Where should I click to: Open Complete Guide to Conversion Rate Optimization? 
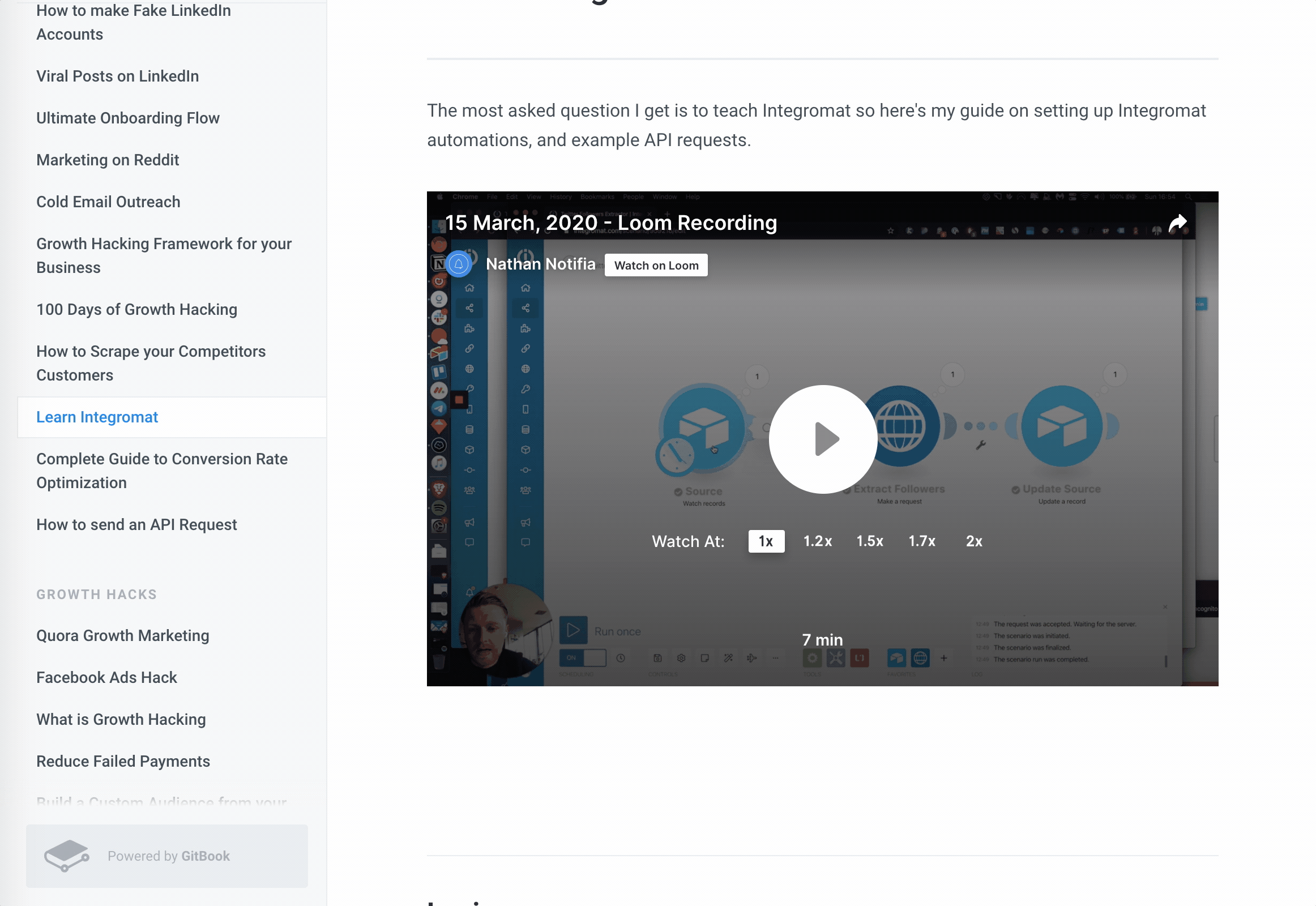162,471
